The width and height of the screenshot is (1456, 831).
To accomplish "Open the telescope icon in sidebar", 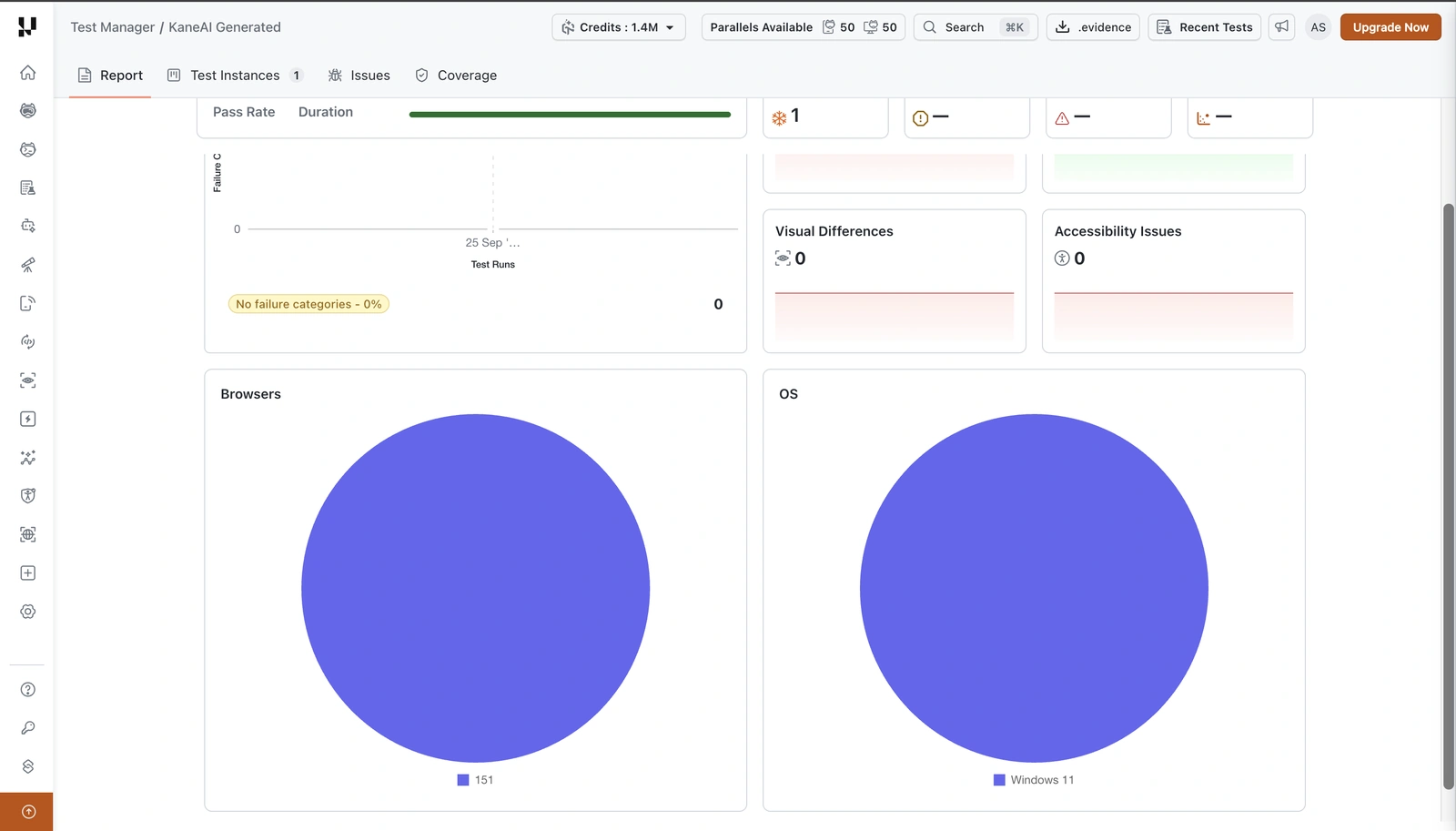I will [28, 265].
